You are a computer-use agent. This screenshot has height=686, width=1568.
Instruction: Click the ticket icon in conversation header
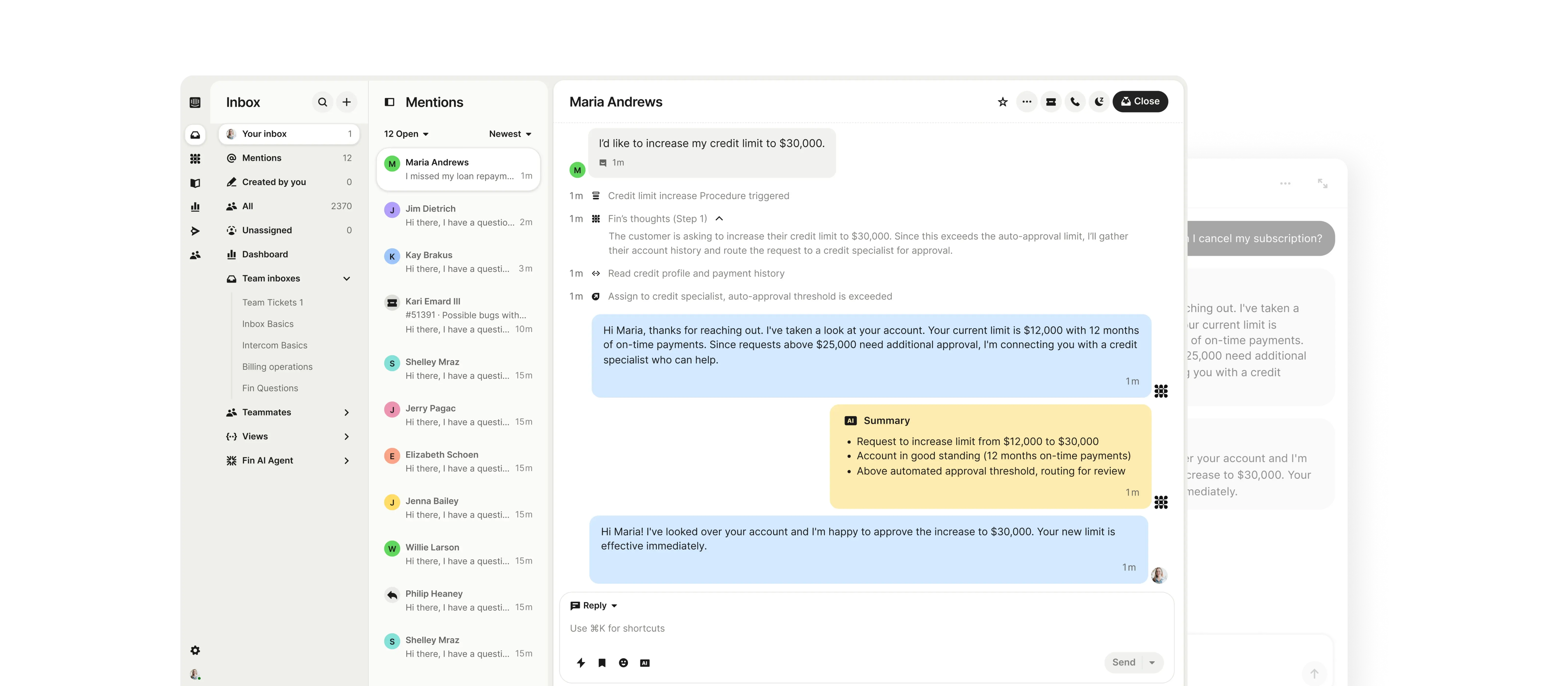pyautogui.click(x=1051, y=102)
